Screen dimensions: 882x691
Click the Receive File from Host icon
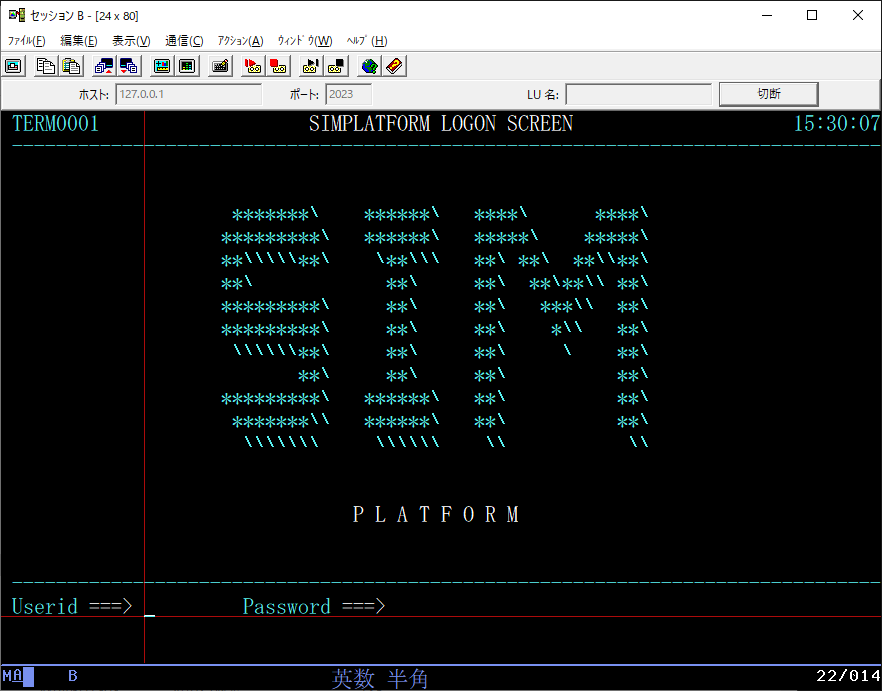129,66
